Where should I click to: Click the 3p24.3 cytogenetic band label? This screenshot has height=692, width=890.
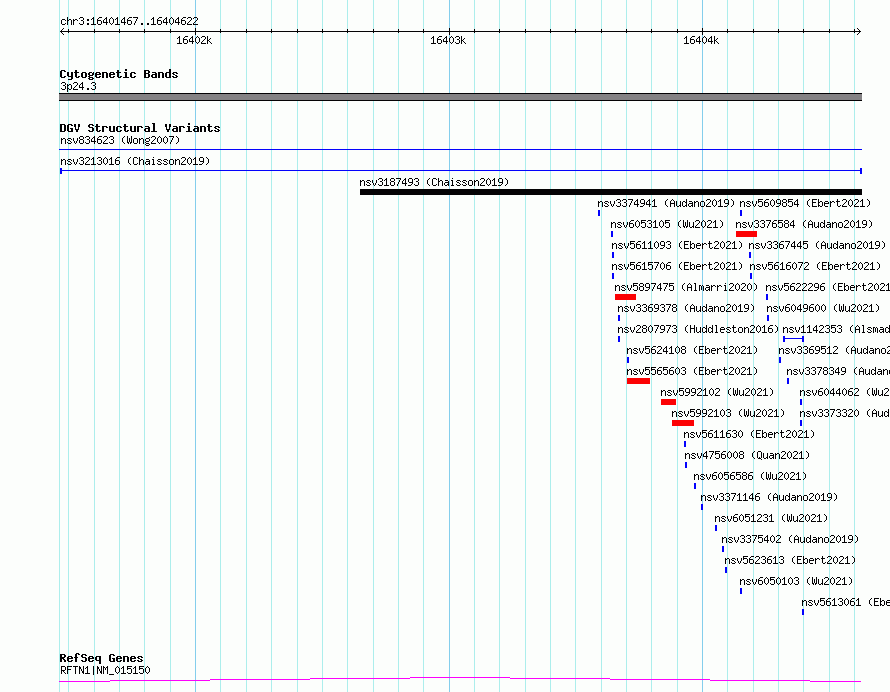click(78, 86)
